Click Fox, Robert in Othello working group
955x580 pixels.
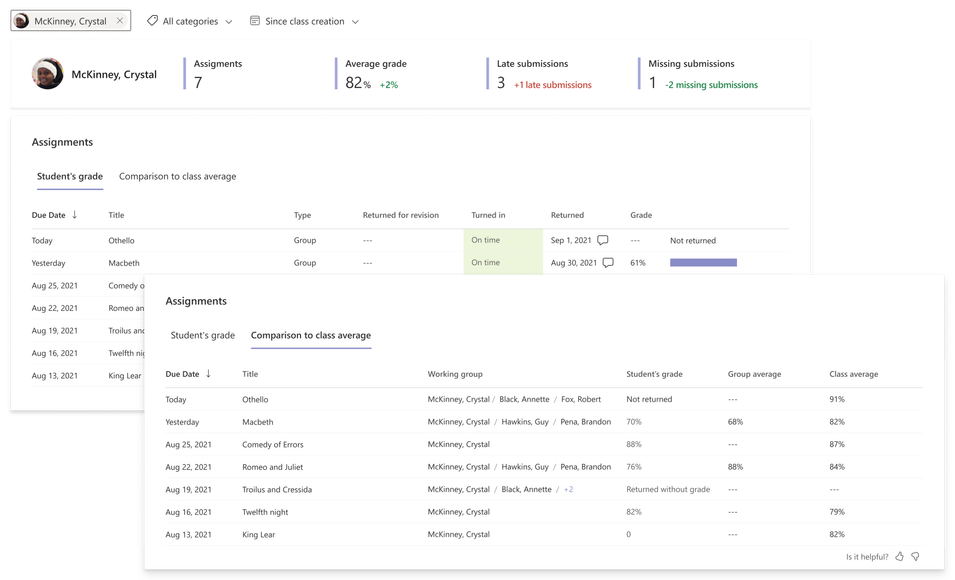(x=580, y=400)
